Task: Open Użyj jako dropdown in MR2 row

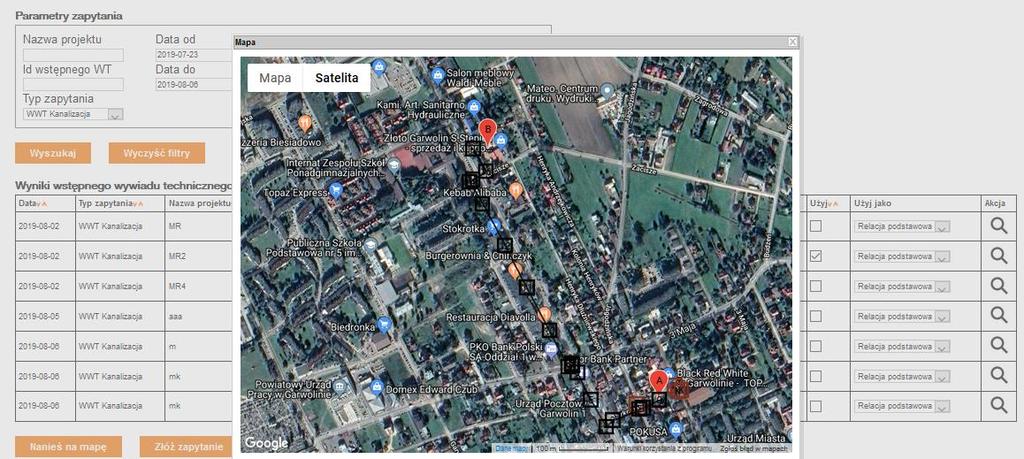Action: tap(902, 257)
